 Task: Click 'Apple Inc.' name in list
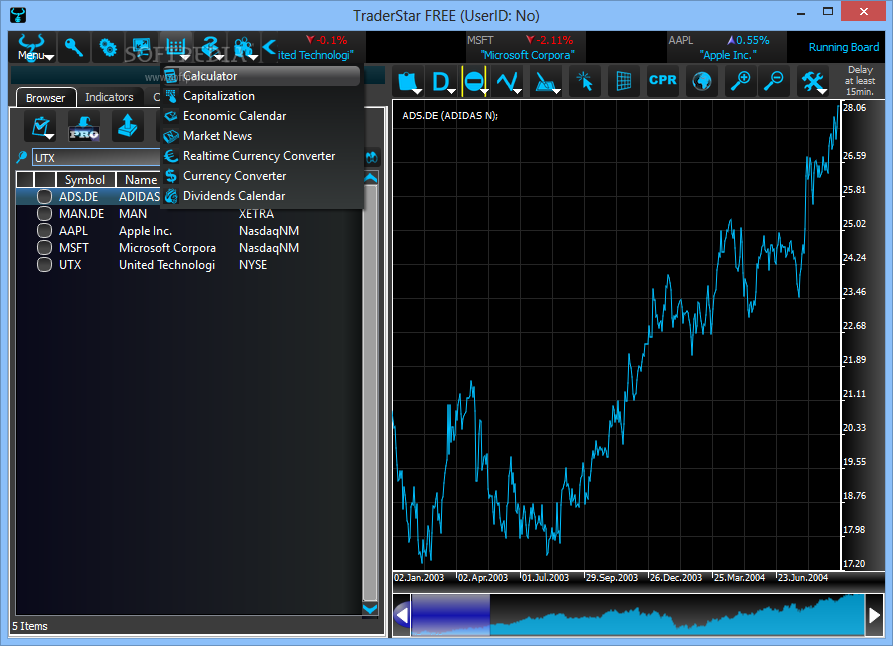[145, 231]
